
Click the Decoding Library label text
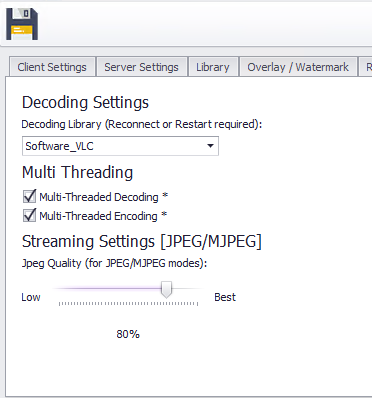pos(142,124)
